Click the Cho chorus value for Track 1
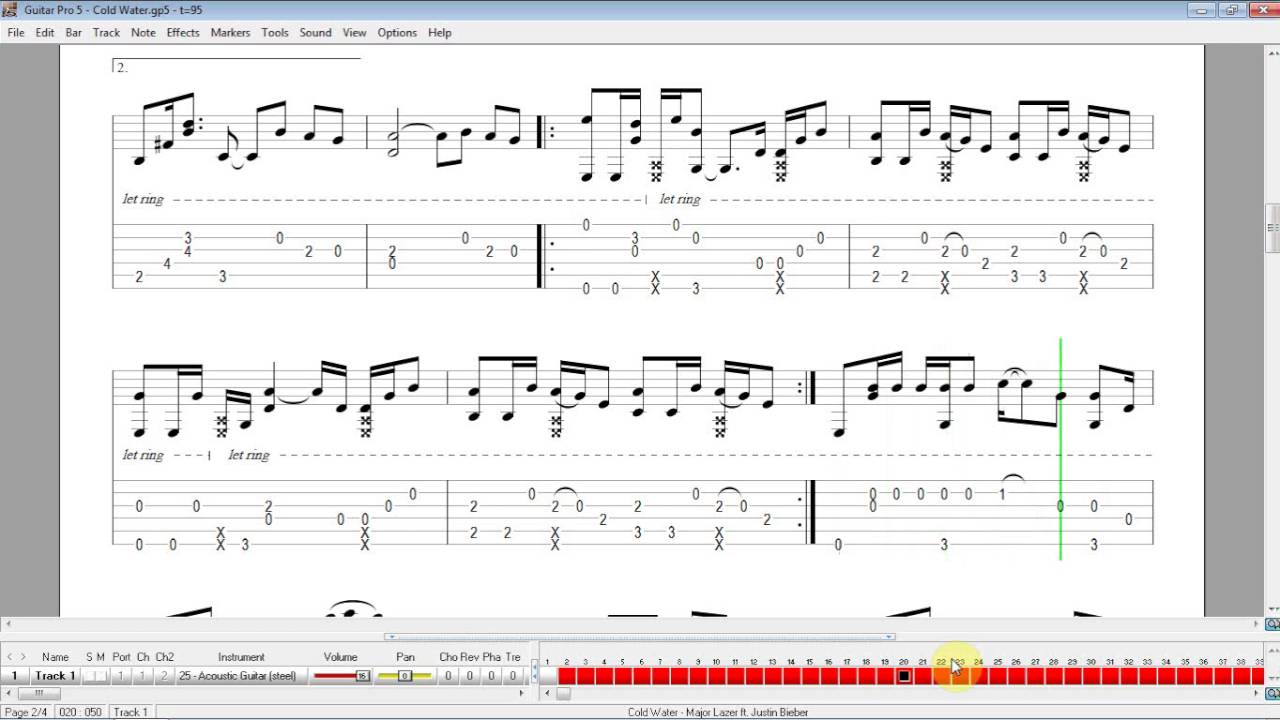The image size is (1280, 720). (448, 676)
